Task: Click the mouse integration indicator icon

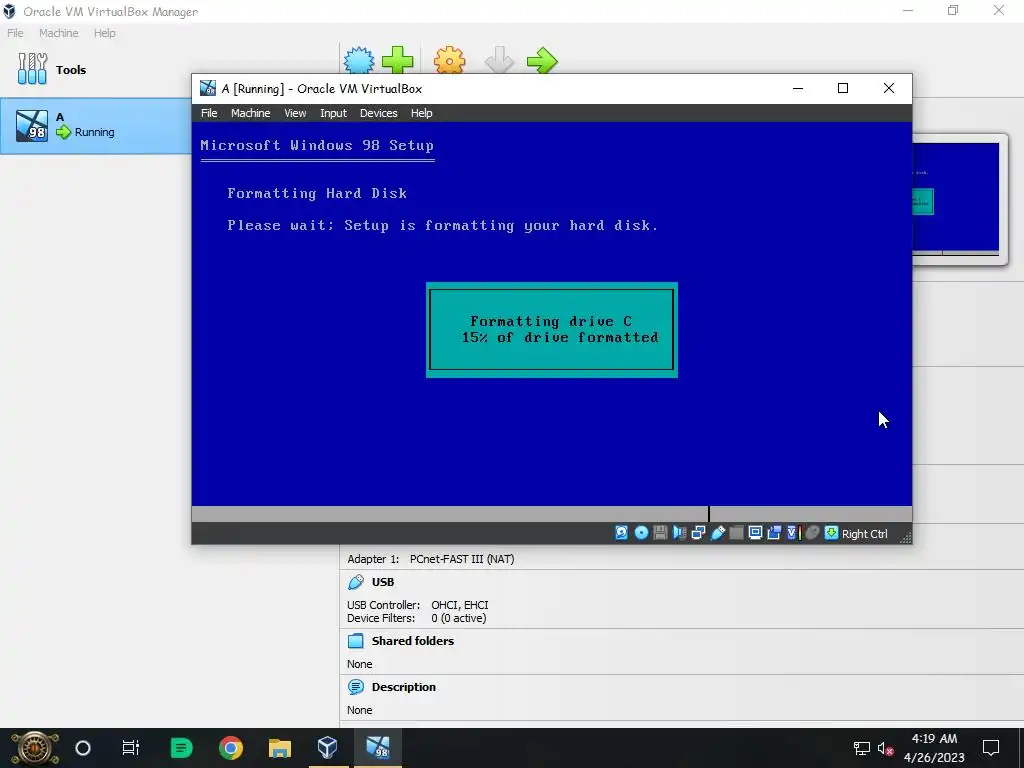Action: (812, 533)
